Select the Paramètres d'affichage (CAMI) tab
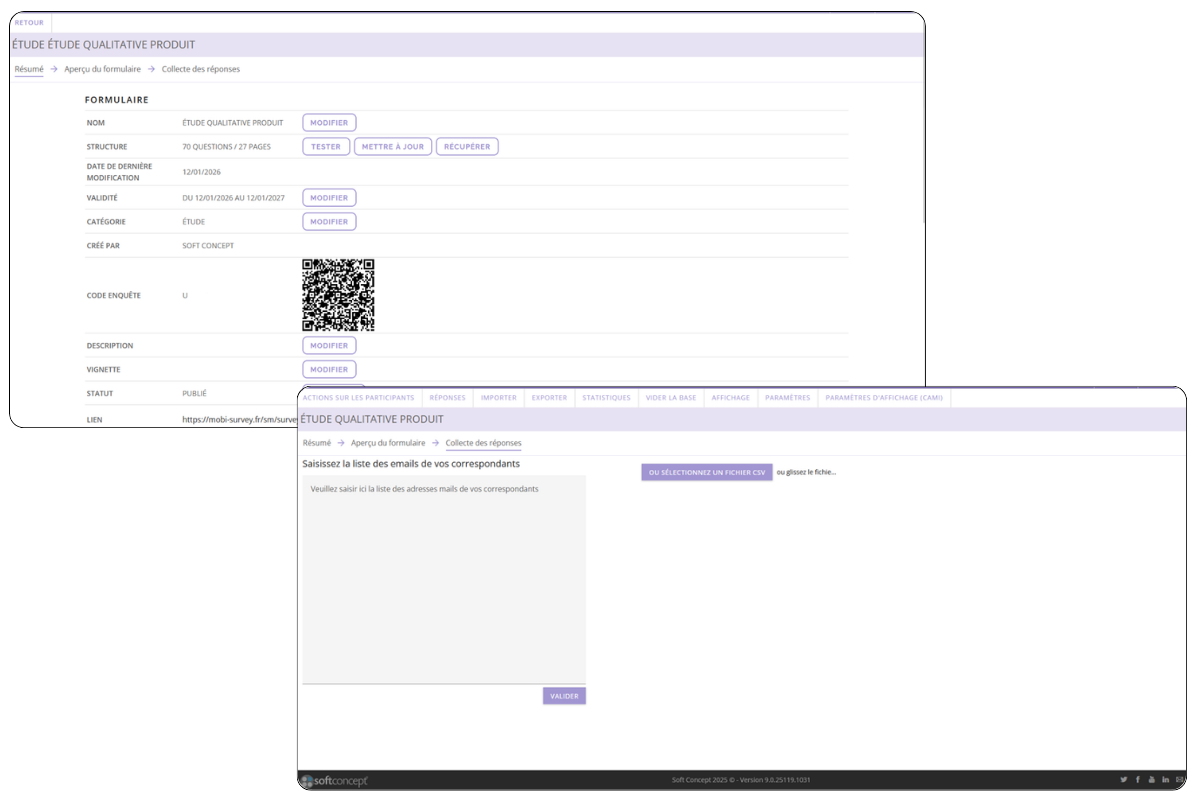Viewport: 1200px width, 800px height. [x=884, y=397]
